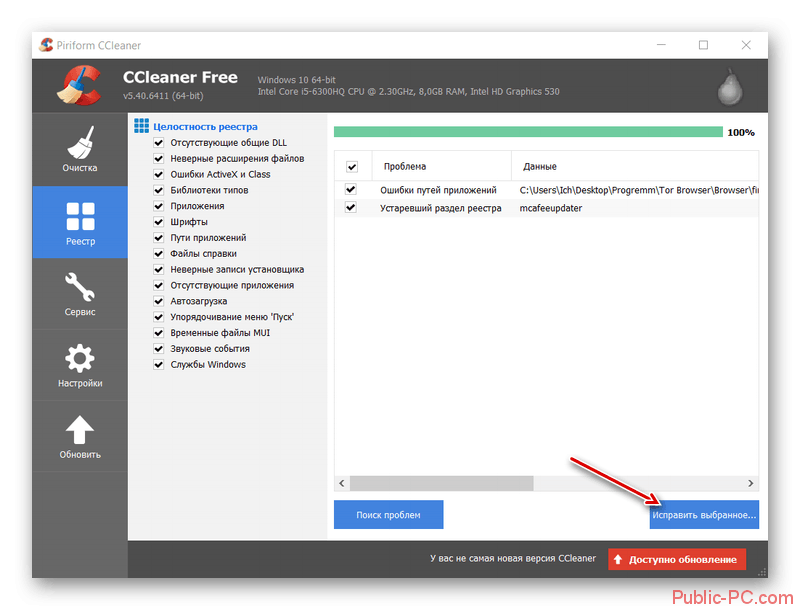Click the green scan progress bar
This screenshot has height=610, width=800.
[x=528, y=132]
